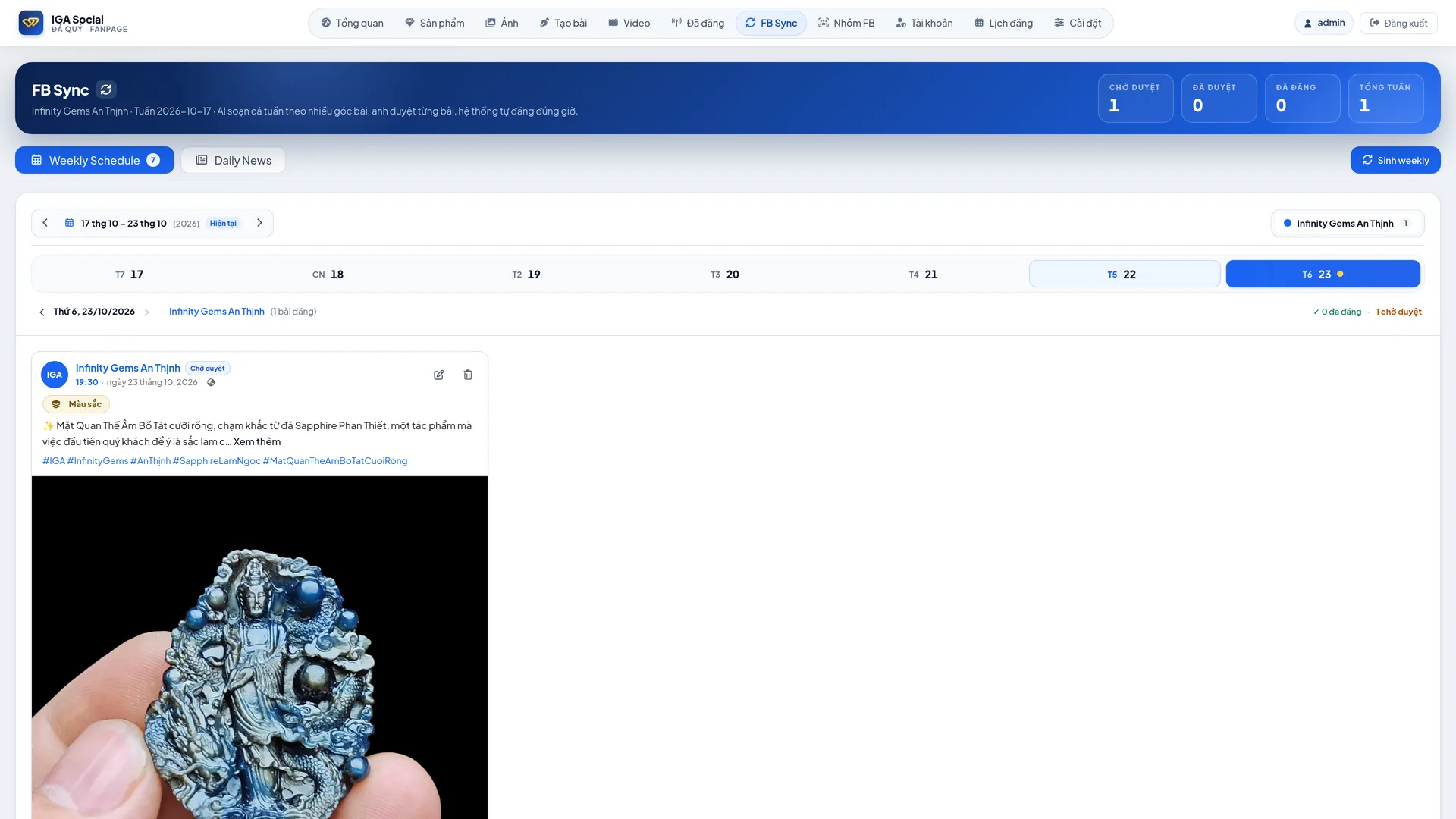The image size is (1456, 819).
Task: Open Video page
Action: (629, 23)
